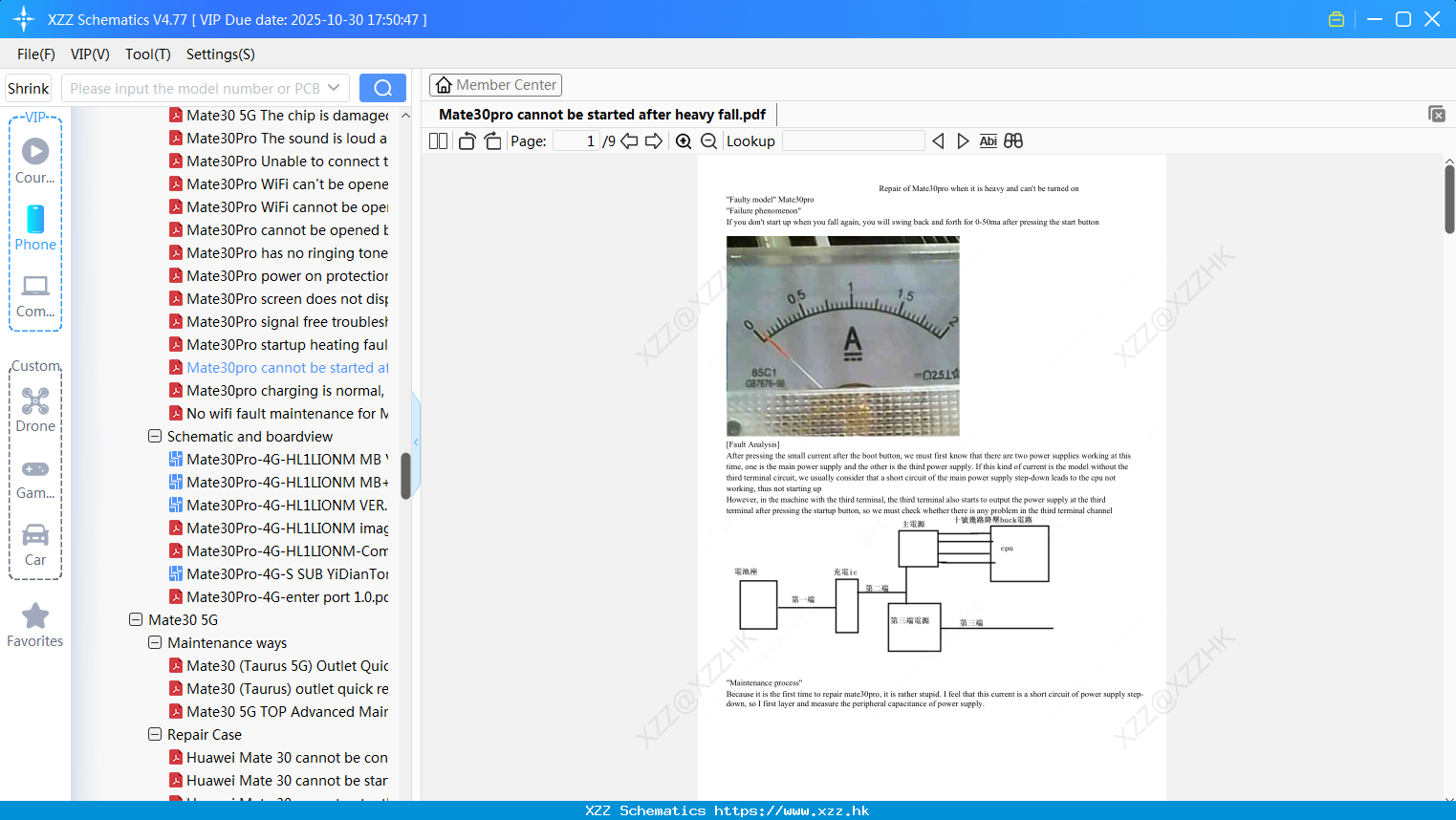
Task: Select the Phone category icon
Action: point(35,227)
